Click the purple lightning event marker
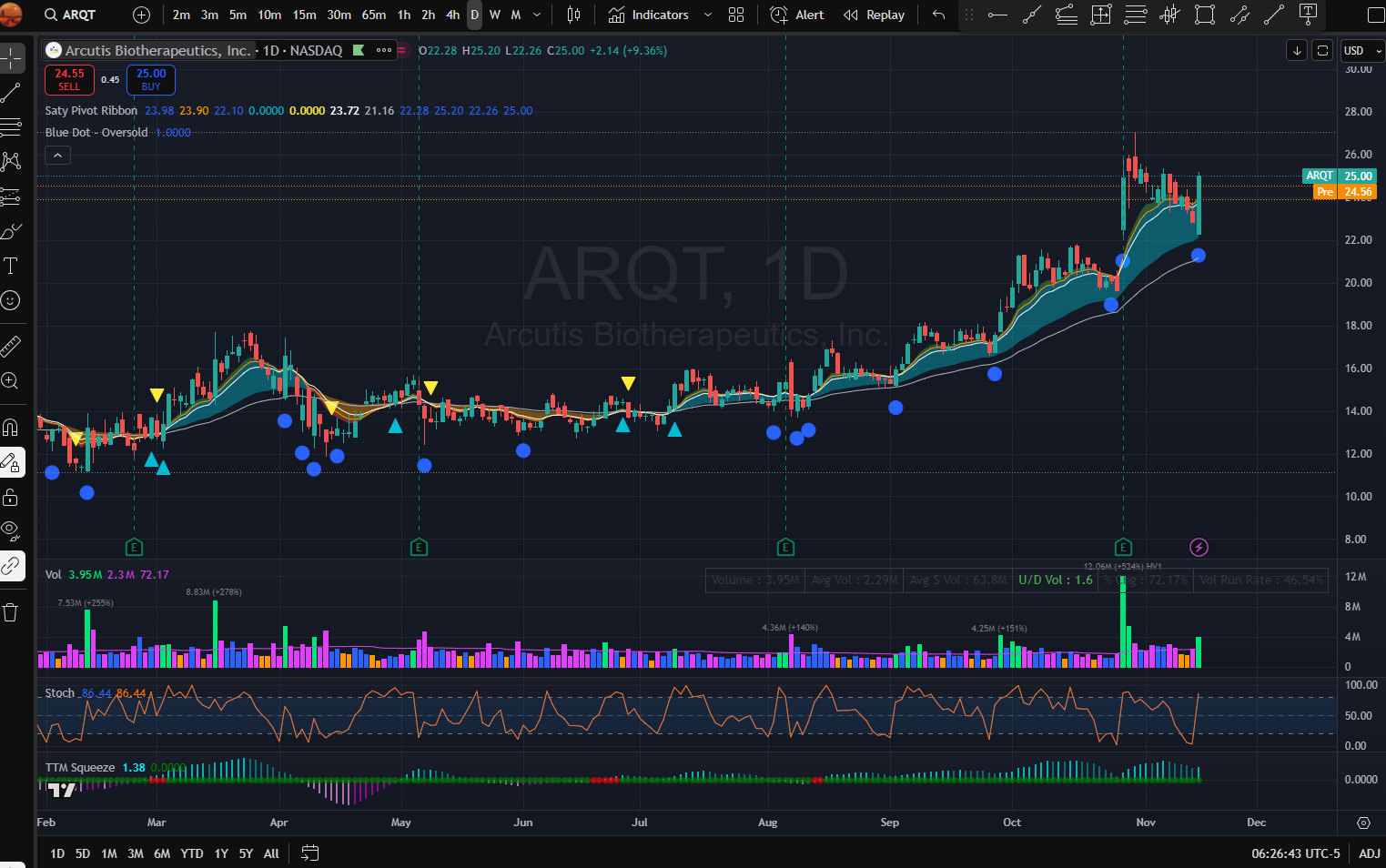The height and width of the screenshot is (868, 1386). 1199,547
